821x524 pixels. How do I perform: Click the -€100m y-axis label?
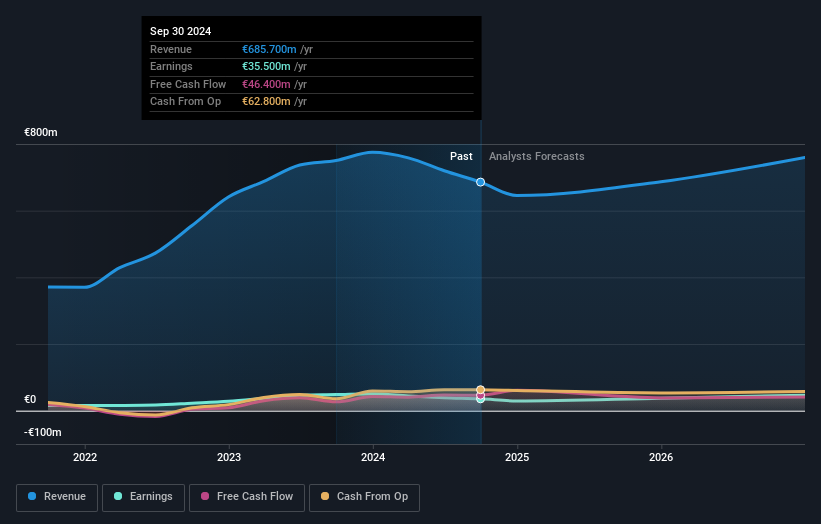(x=42, y=432)
